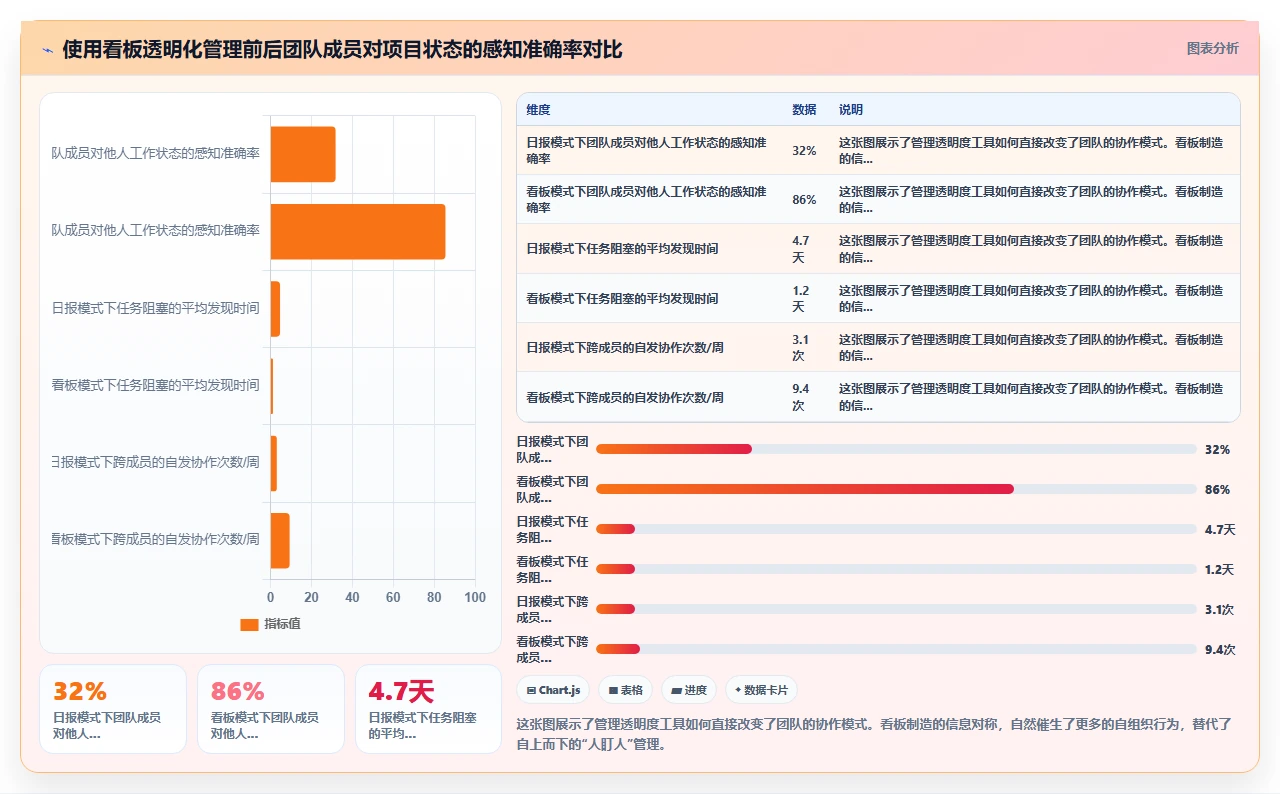The width and height of the screenshot is (1280, 794).
Task: Toggle the 指标值 legend swatch
Action: coord(249,624)
